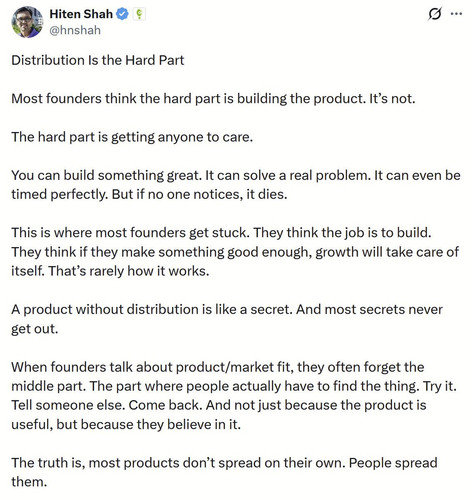
Task: Click "itself. That's rarely how it works." line
Action: [x=110, y=271]
